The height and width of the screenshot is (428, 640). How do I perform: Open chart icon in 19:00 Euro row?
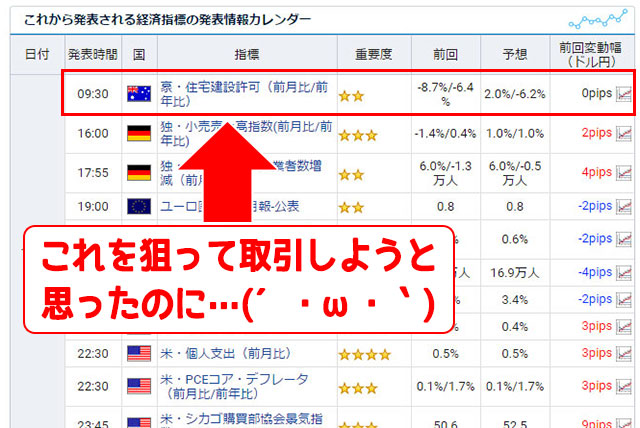pyautogui.click(x=624, y=206)
